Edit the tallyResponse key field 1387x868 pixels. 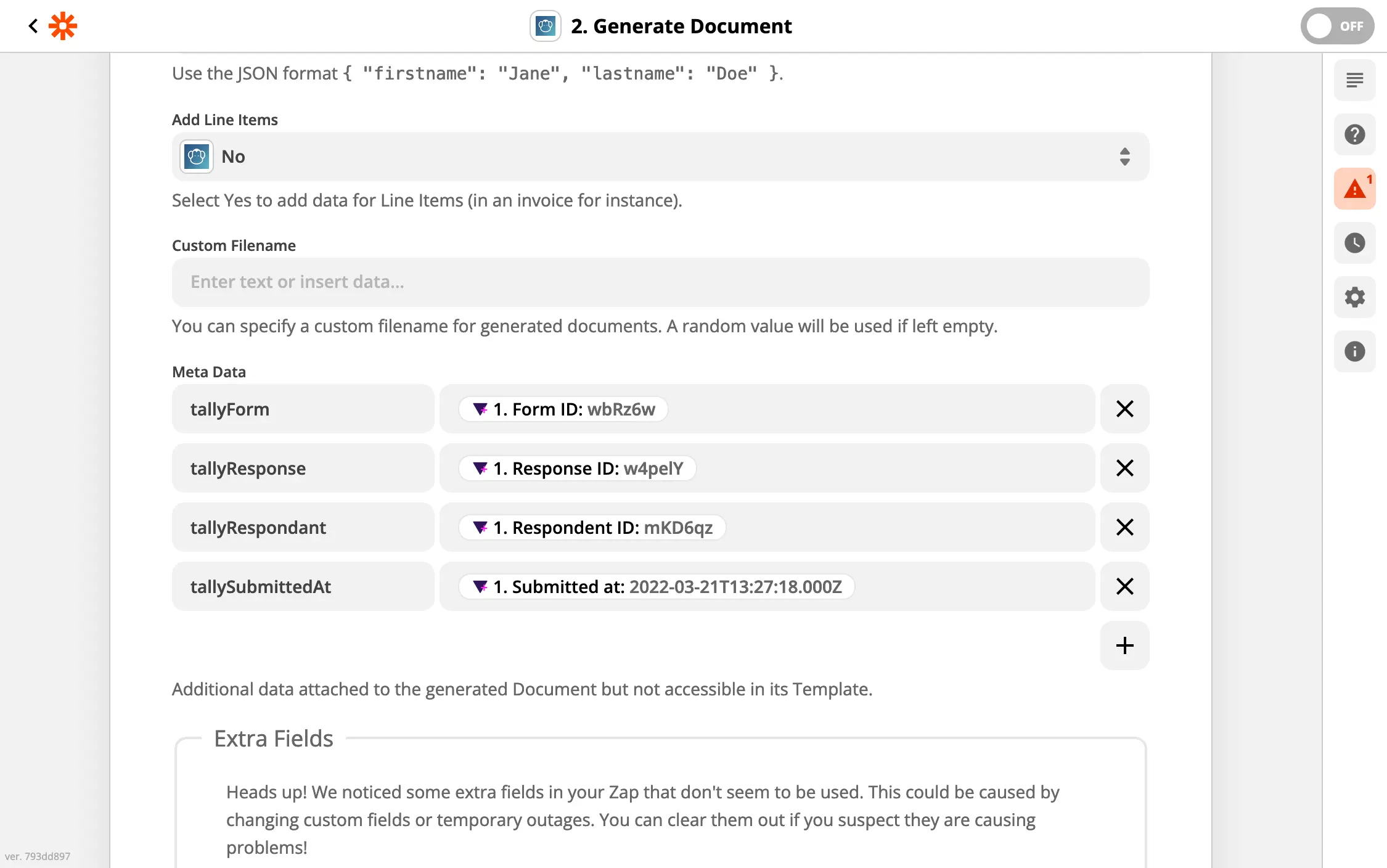click(x=303, y=468)
